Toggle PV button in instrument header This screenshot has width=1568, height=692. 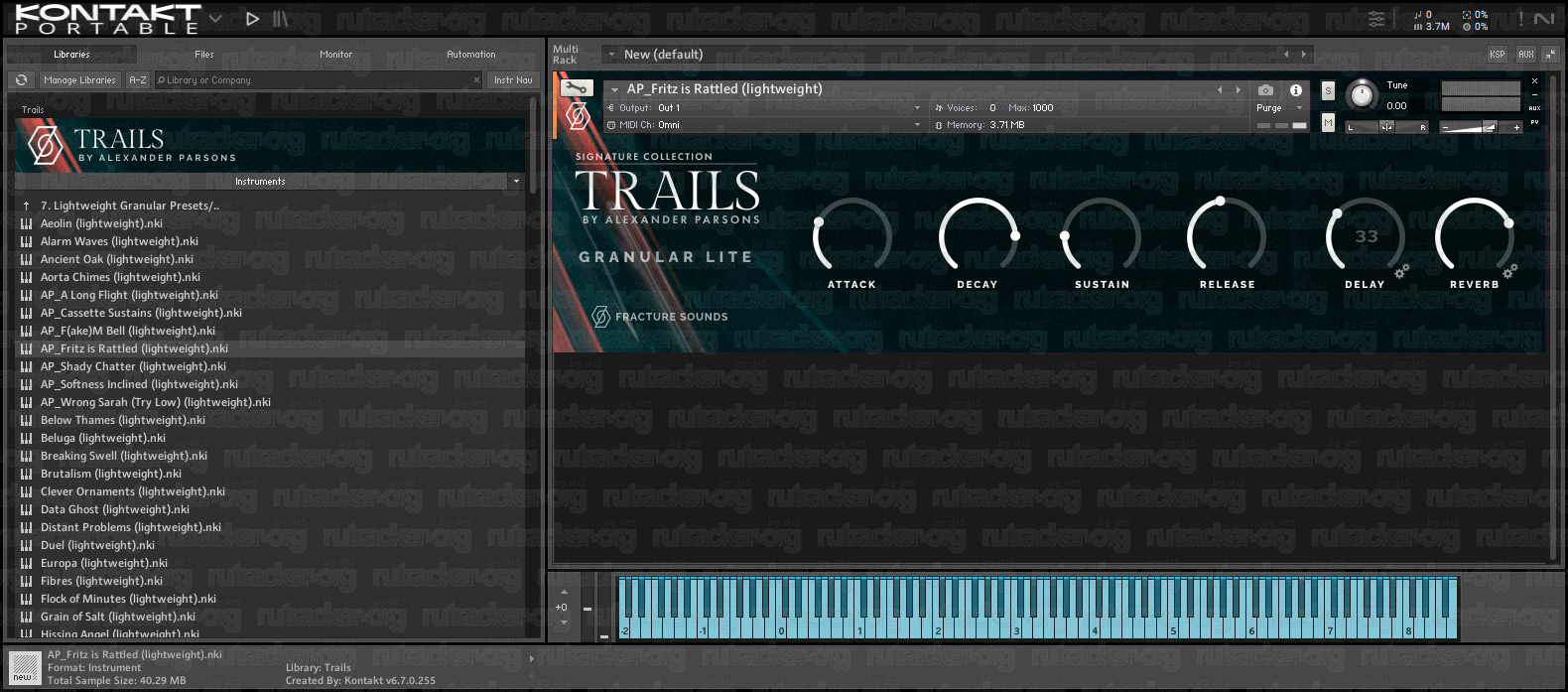point(1534,122)
